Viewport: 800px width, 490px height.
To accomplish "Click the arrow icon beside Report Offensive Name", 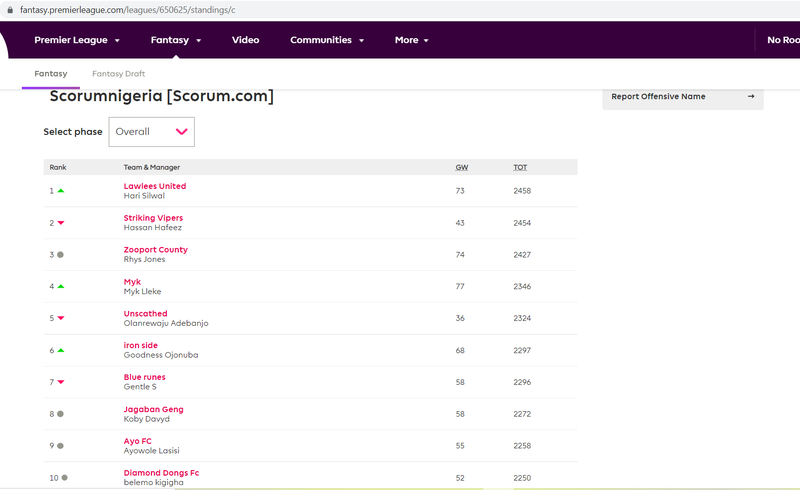I will 751,96.
